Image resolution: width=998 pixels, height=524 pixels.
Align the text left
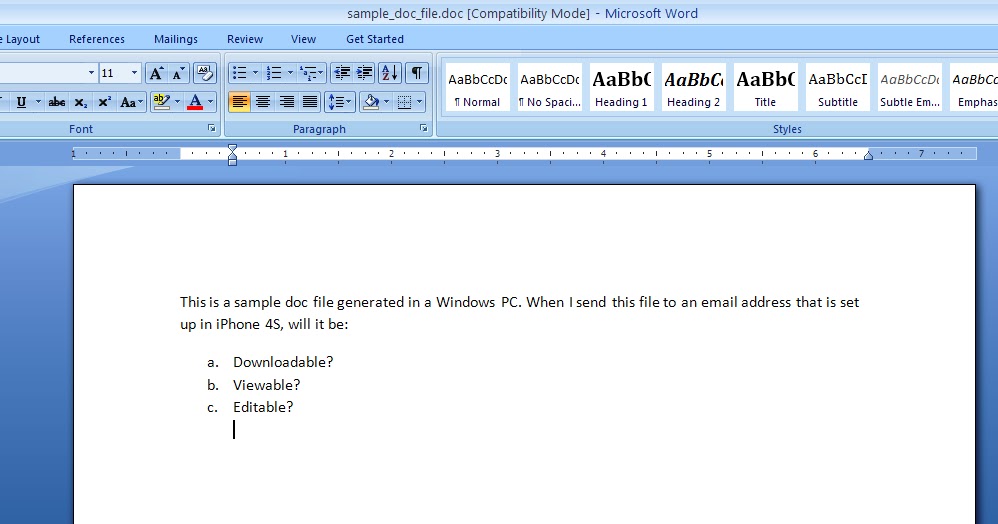(239, 102)
